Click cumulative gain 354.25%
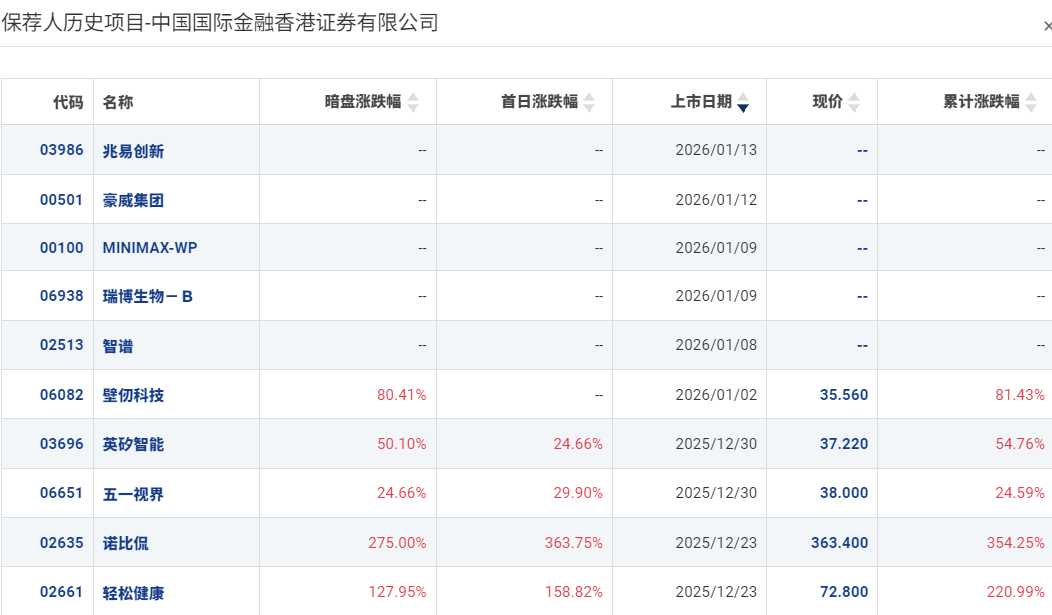Screen dimensions: 1052x615 [1016, 543]
